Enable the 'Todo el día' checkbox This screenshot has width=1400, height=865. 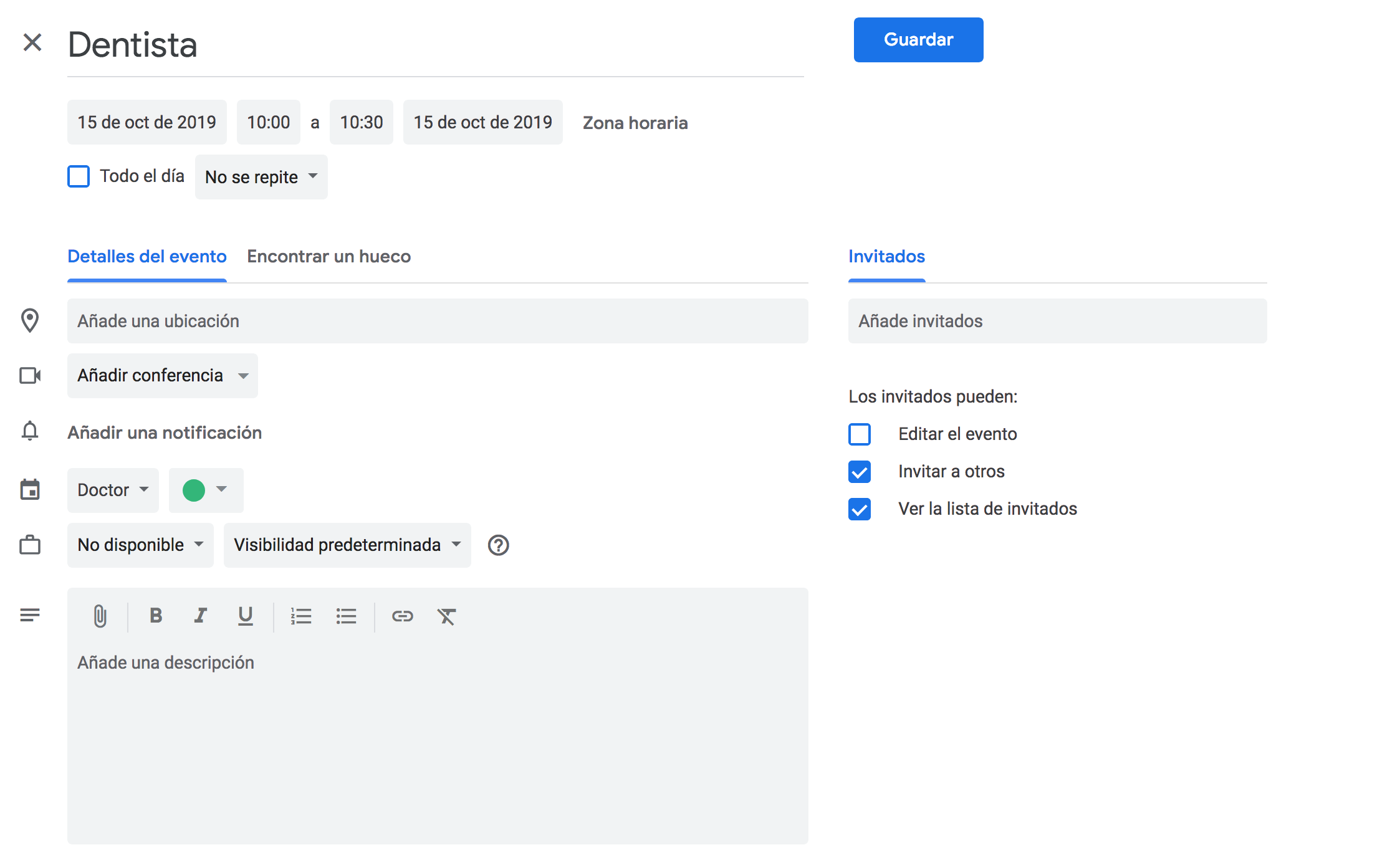79,176
